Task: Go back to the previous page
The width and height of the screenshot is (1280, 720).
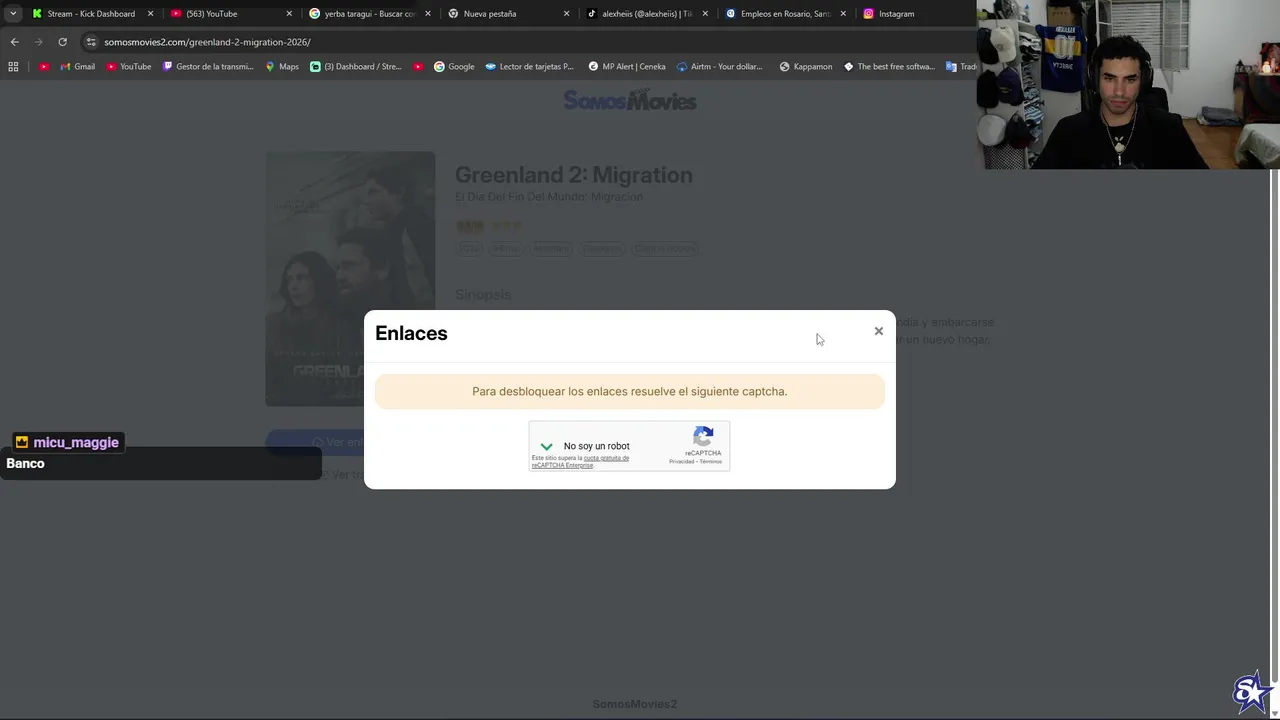Action: [x=14, y=42]
